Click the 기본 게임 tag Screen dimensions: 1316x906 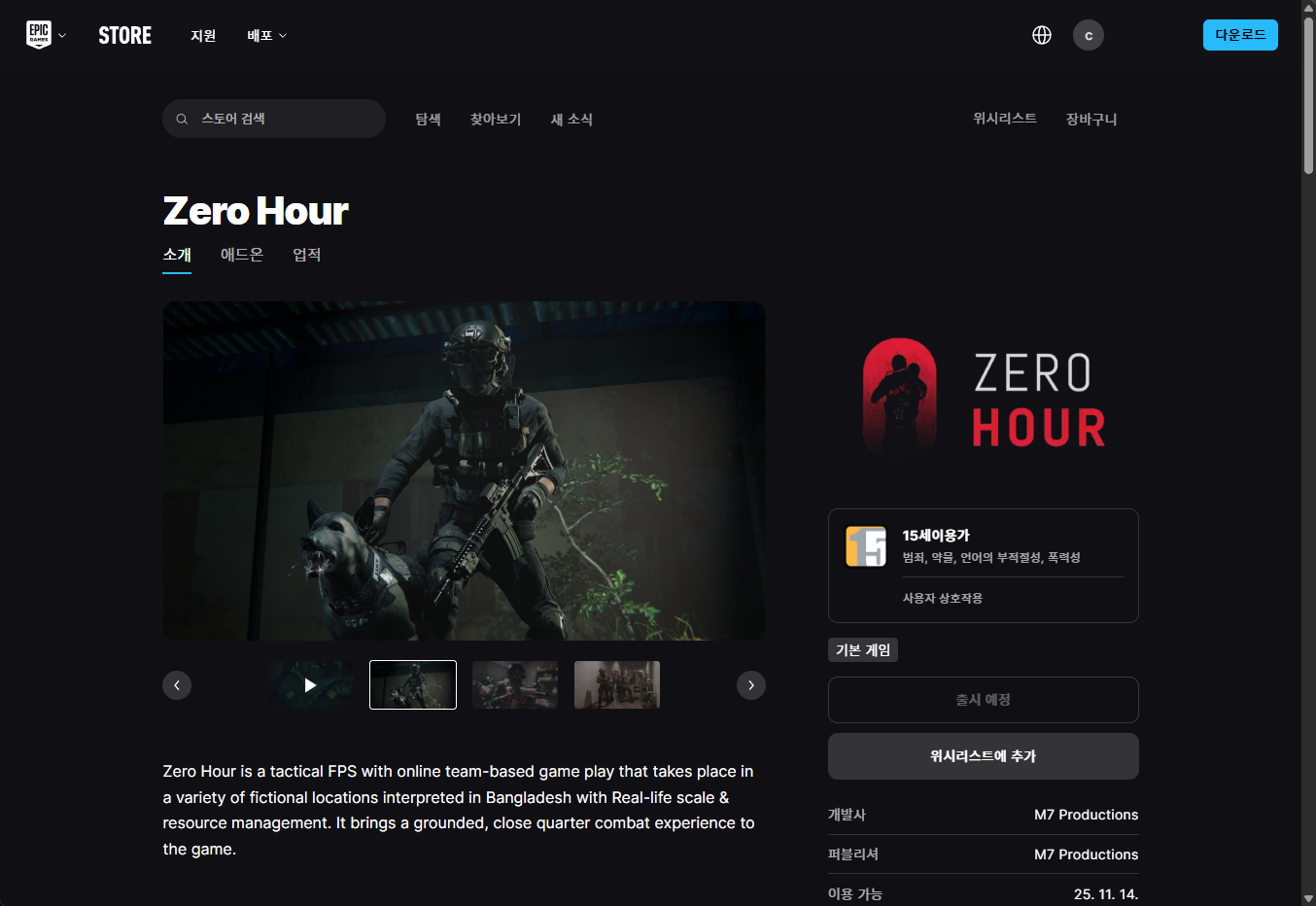coord(863,650)
